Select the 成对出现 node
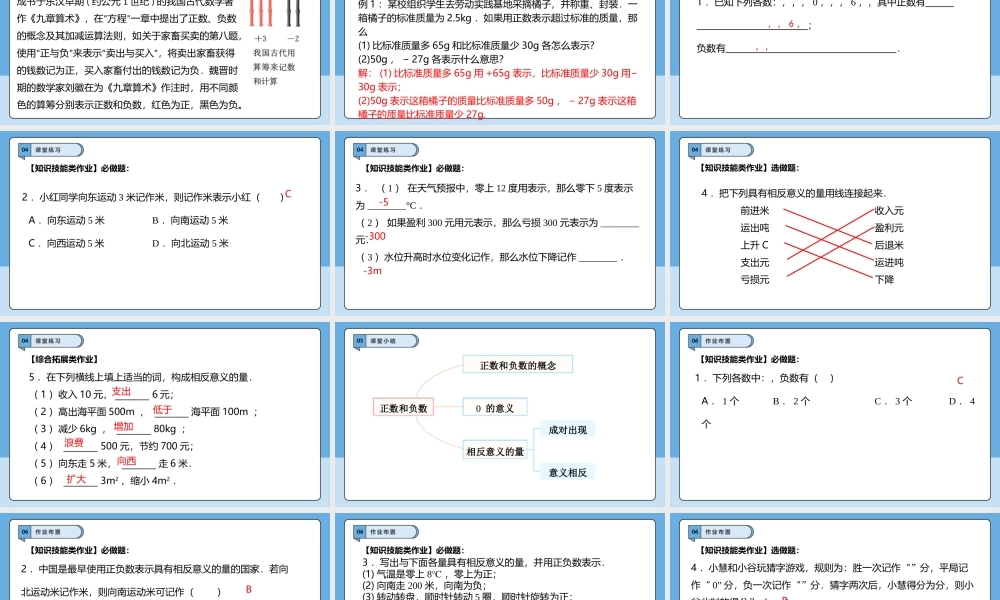 568,430
